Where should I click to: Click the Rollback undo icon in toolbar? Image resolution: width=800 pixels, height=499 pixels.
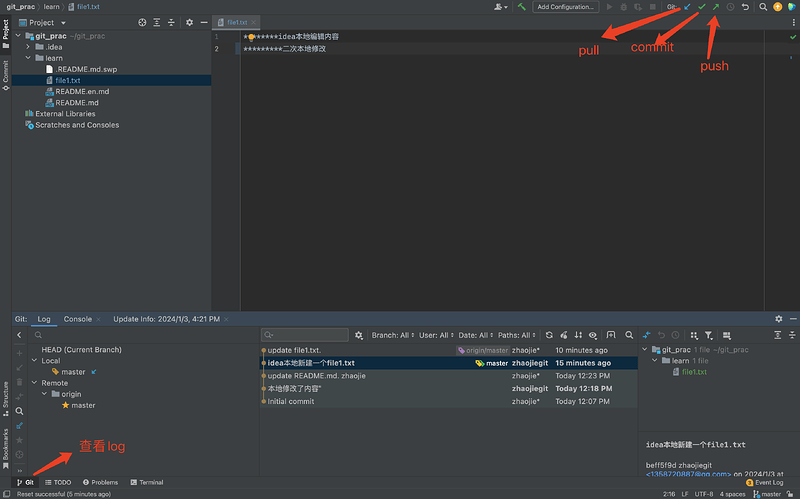coord(745,7)
